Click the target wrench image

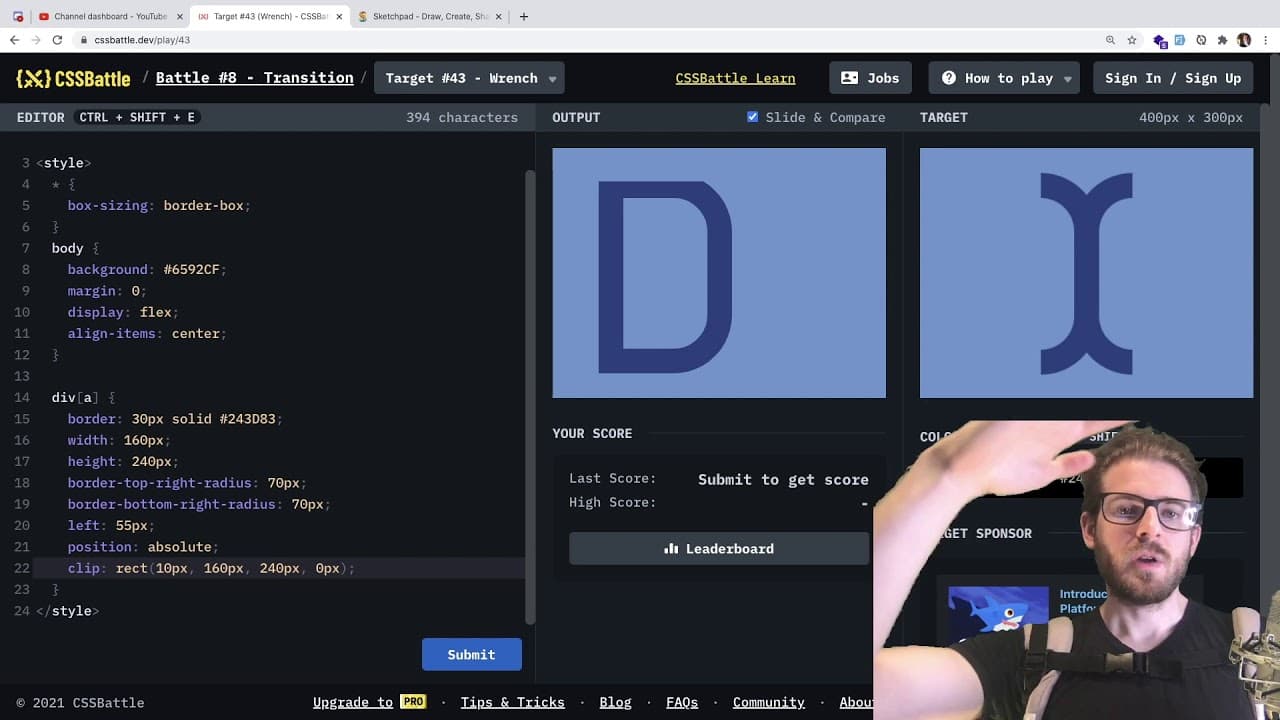pos(1086,273)
